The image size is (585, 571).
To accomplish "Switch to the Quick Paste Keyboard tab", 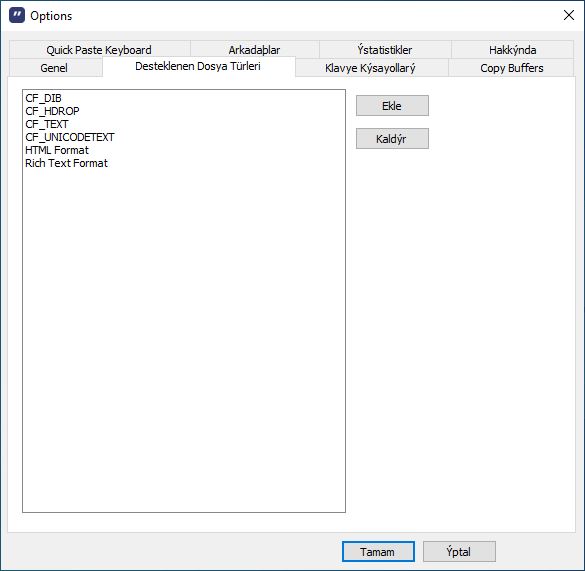I will click(99, 50).
